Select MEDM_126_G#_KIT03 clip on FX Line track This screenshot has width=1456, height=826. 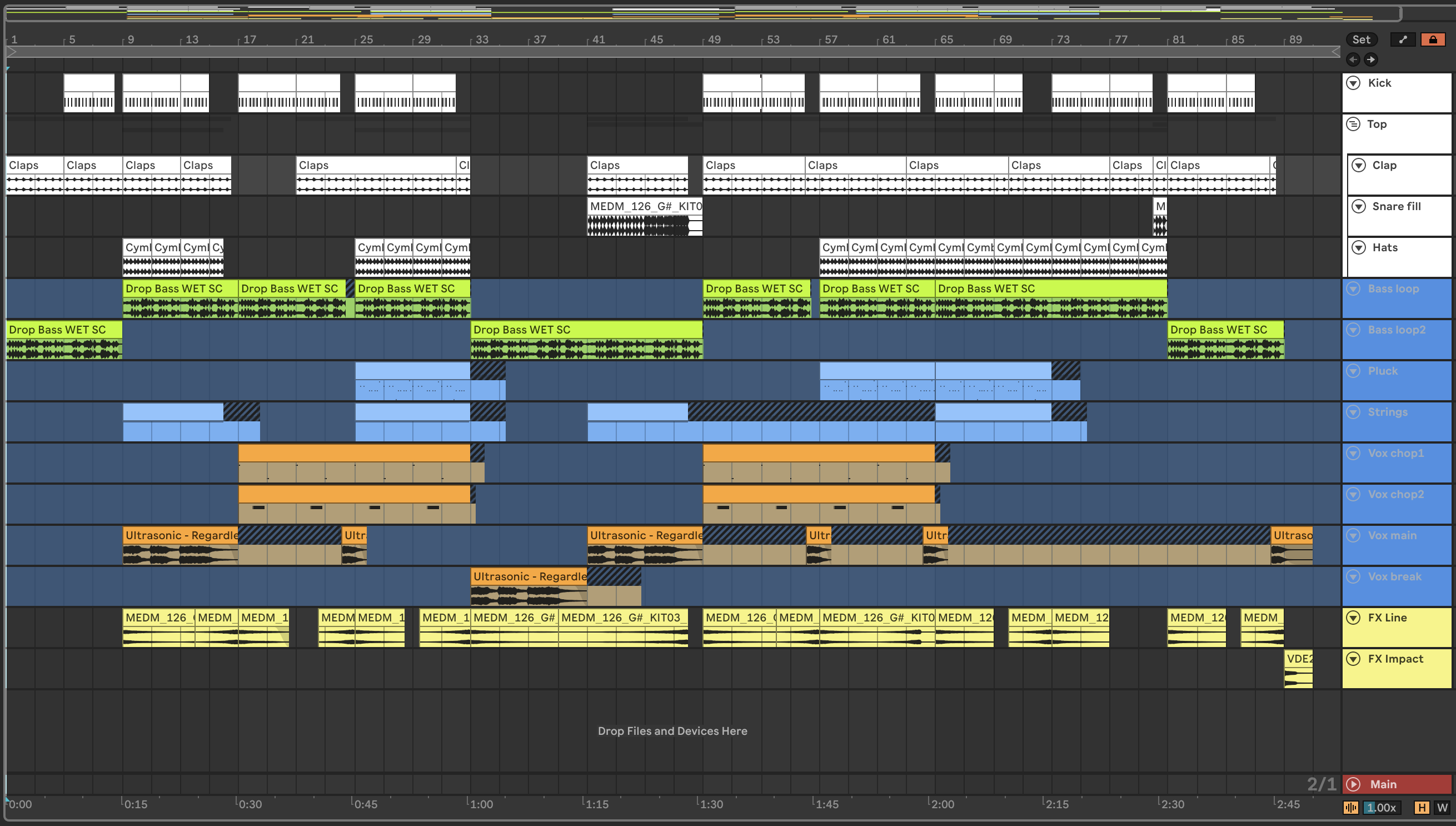tap(624, 628)
